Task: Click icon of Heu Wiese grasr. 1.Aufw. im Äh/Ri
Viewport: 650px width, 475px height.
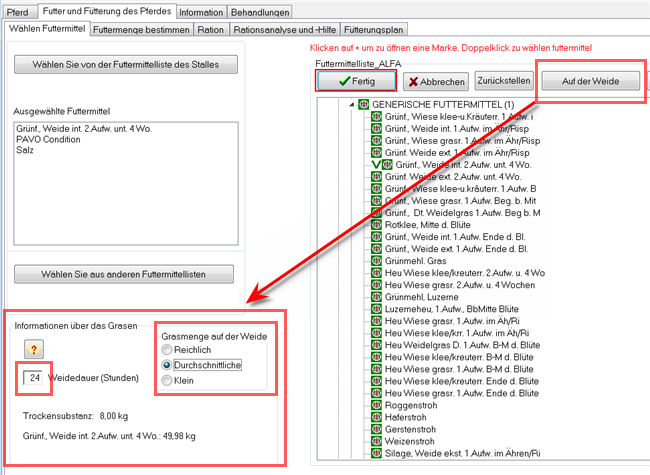Action: coord(376,321)
